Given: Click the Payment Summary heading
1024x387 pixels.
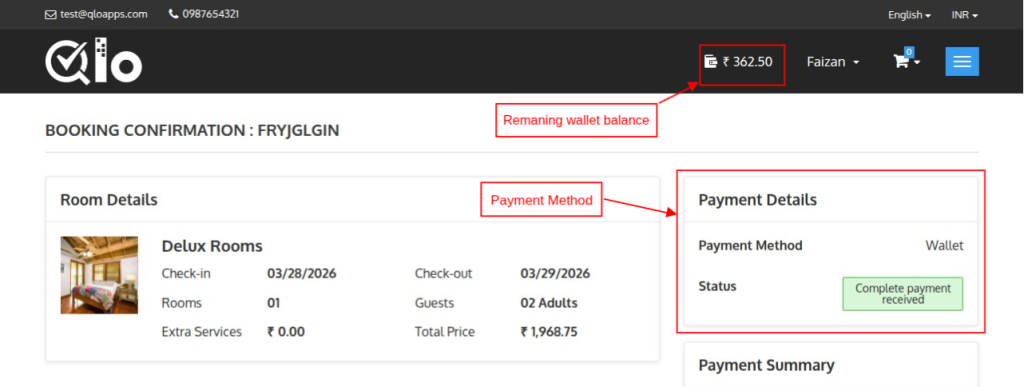Looking at the screenshot, I should point(766,365).
